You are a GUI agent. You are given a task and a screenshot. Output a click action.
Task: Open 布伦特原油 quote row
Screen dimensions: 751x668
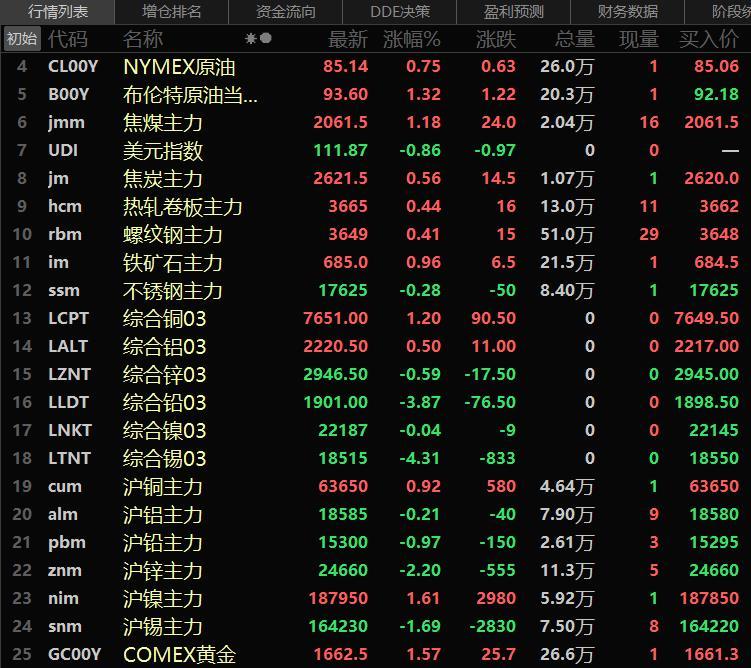190,95
